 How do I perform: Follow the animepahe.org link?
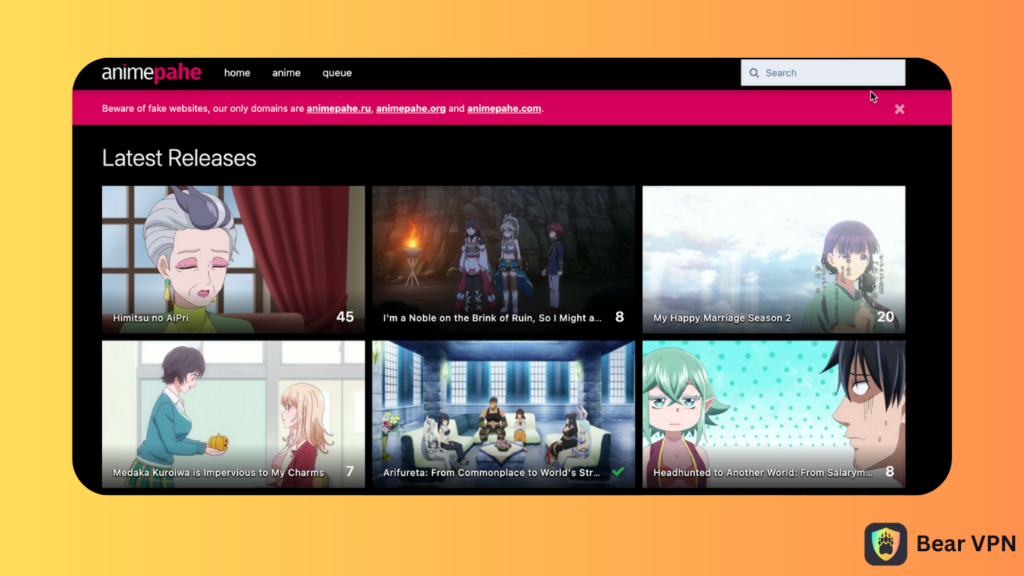[x=411, y=108]
